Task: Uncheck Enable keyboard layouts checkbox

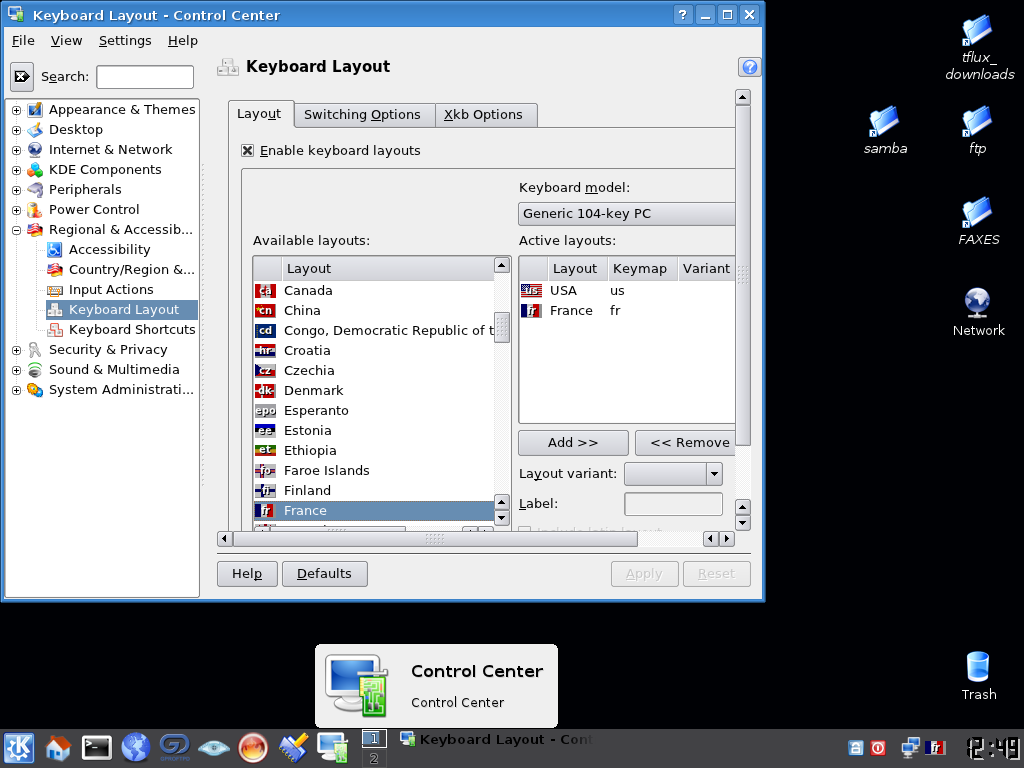Action: 248,150
